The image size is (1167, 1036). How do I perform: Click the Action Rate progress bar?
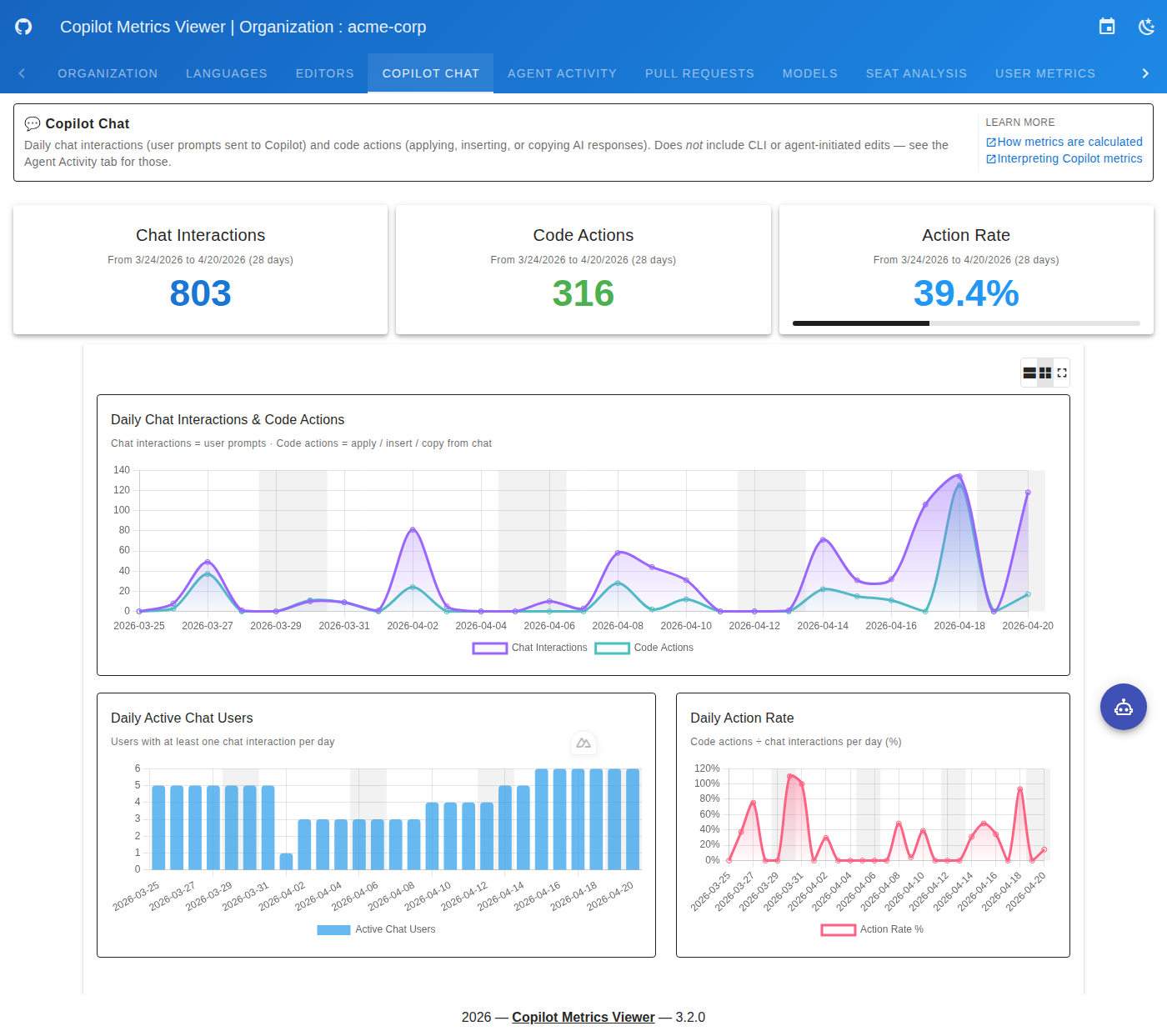(966, 323)
